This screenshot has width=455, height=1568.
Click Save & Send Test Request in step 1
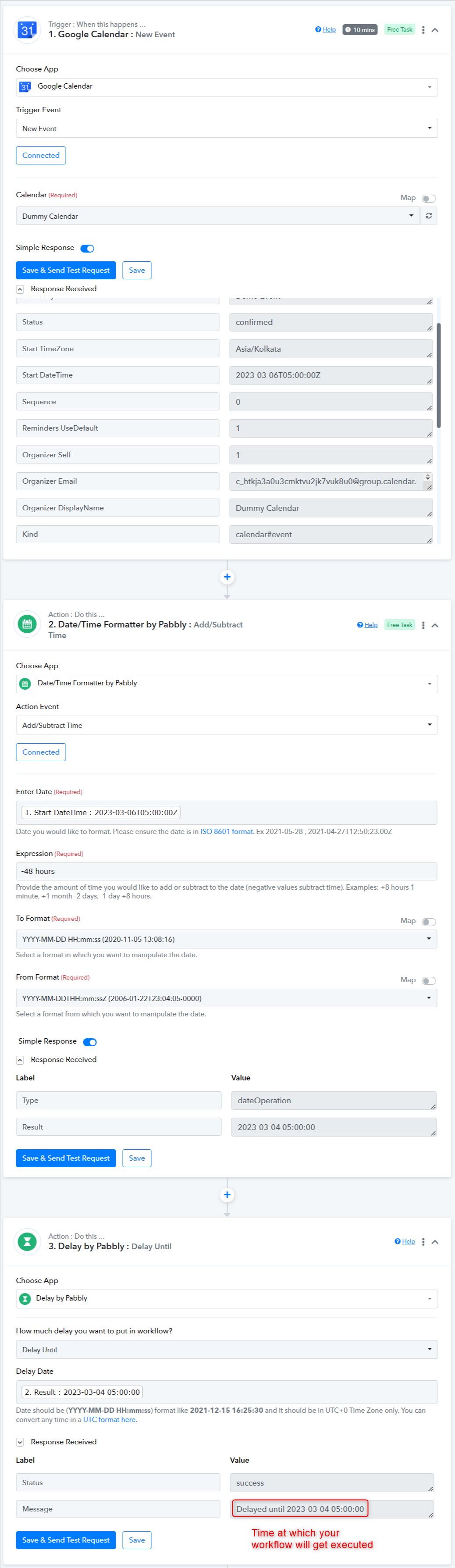[66, 270]
